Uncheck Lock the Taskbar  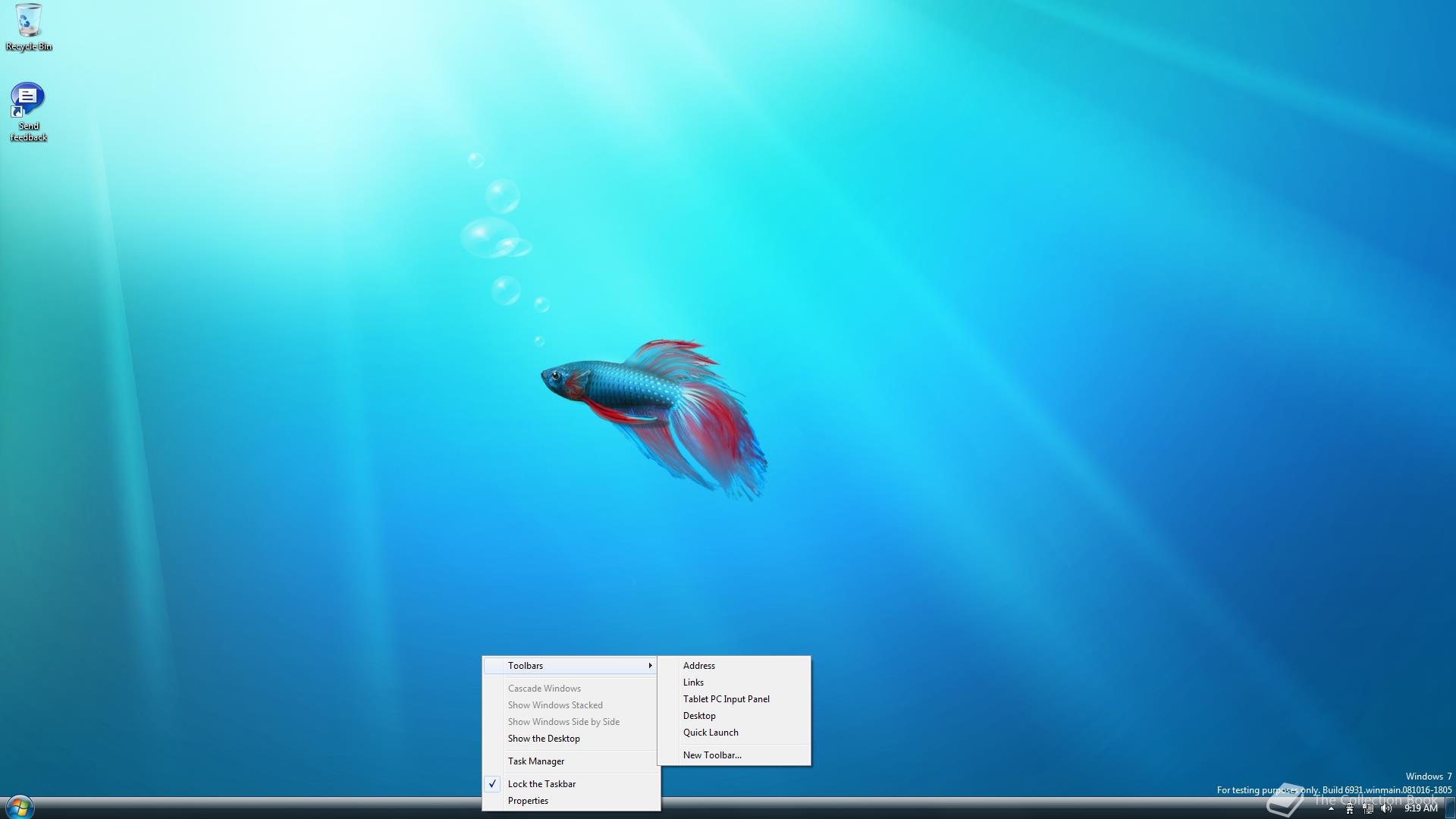click(570, 784)
